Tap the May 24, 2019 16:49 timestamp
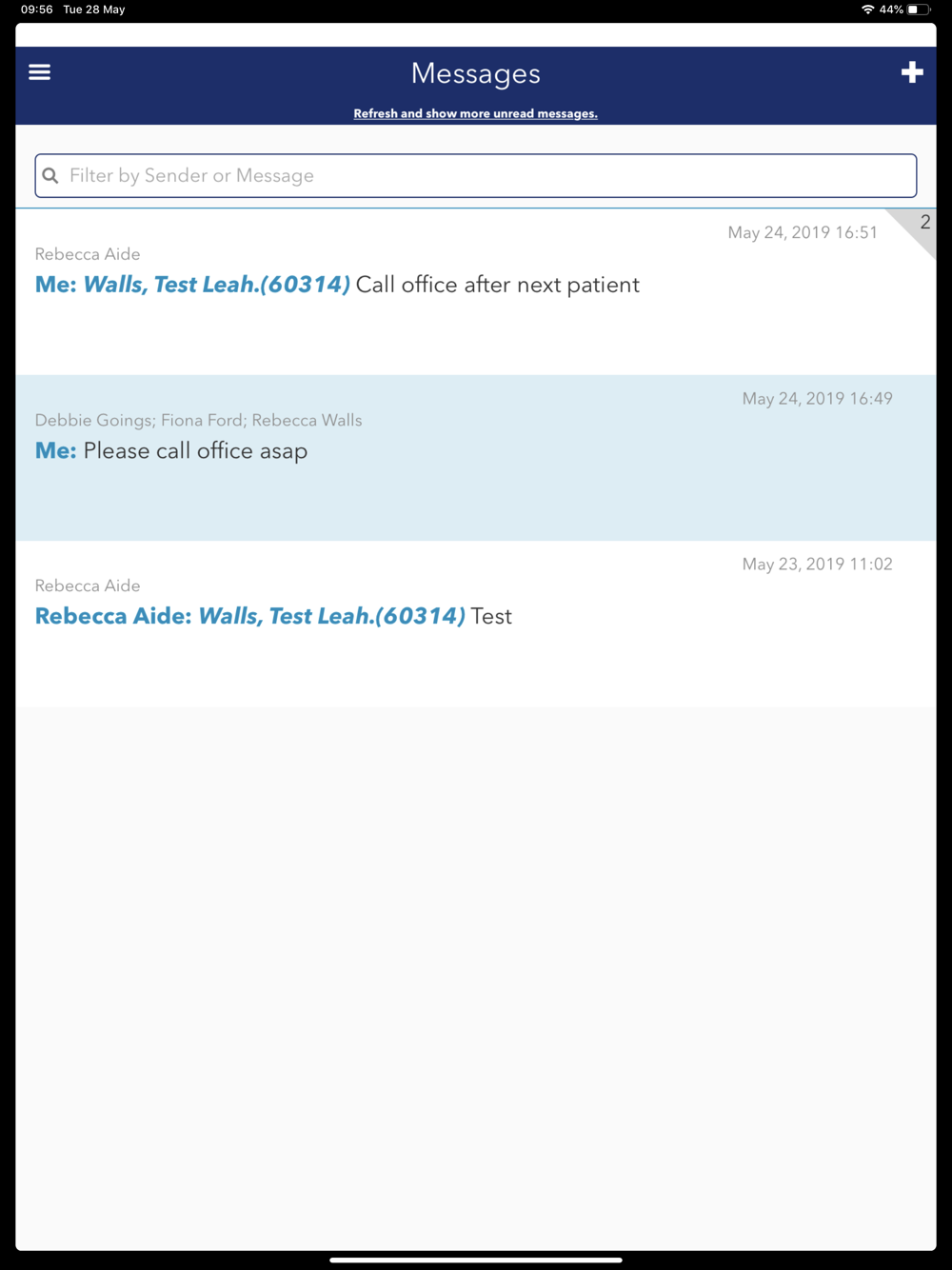The width and height of the screenshot is (952, 1270). 818,399
